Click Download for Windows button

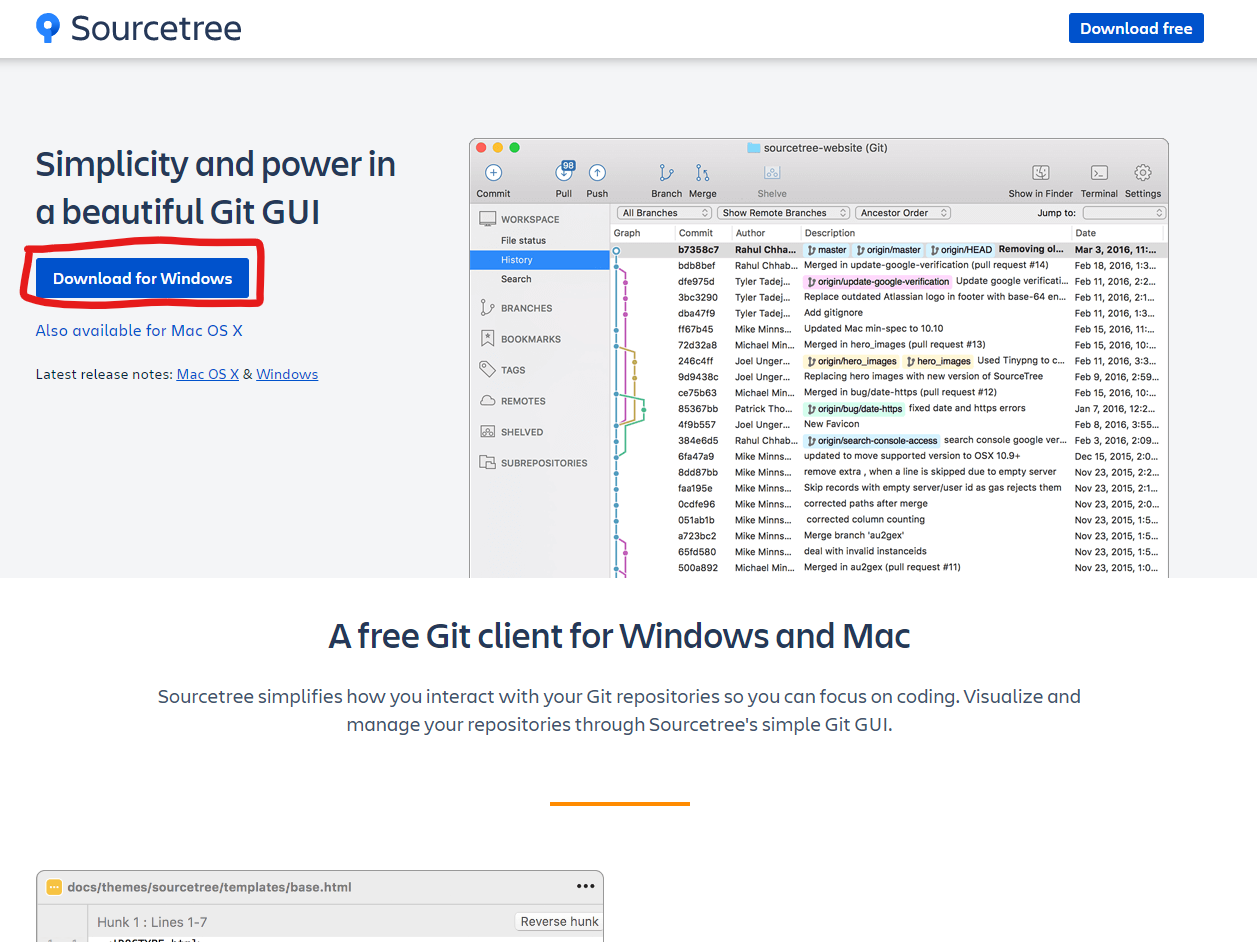(x=142, y=278)
